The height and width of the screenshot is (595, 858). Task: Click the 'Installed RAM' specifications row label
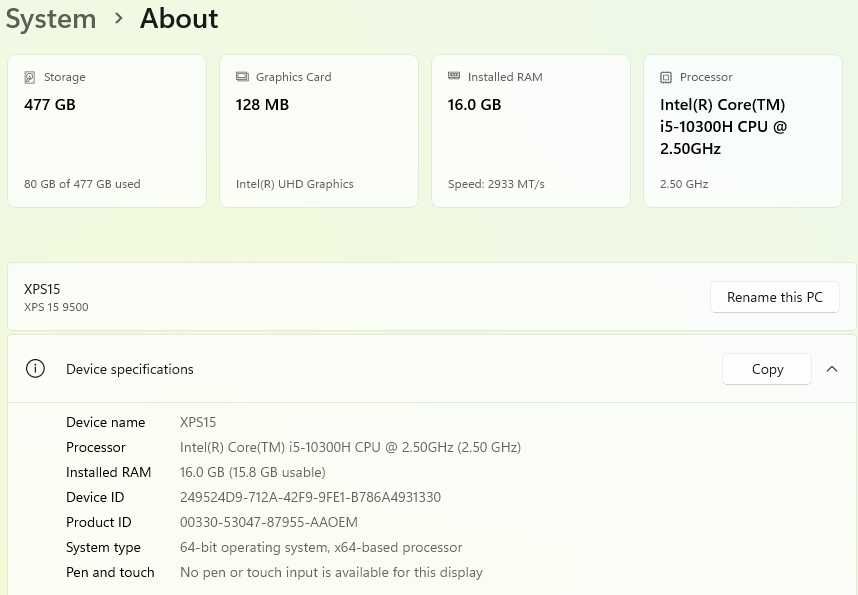coord(108,472)
